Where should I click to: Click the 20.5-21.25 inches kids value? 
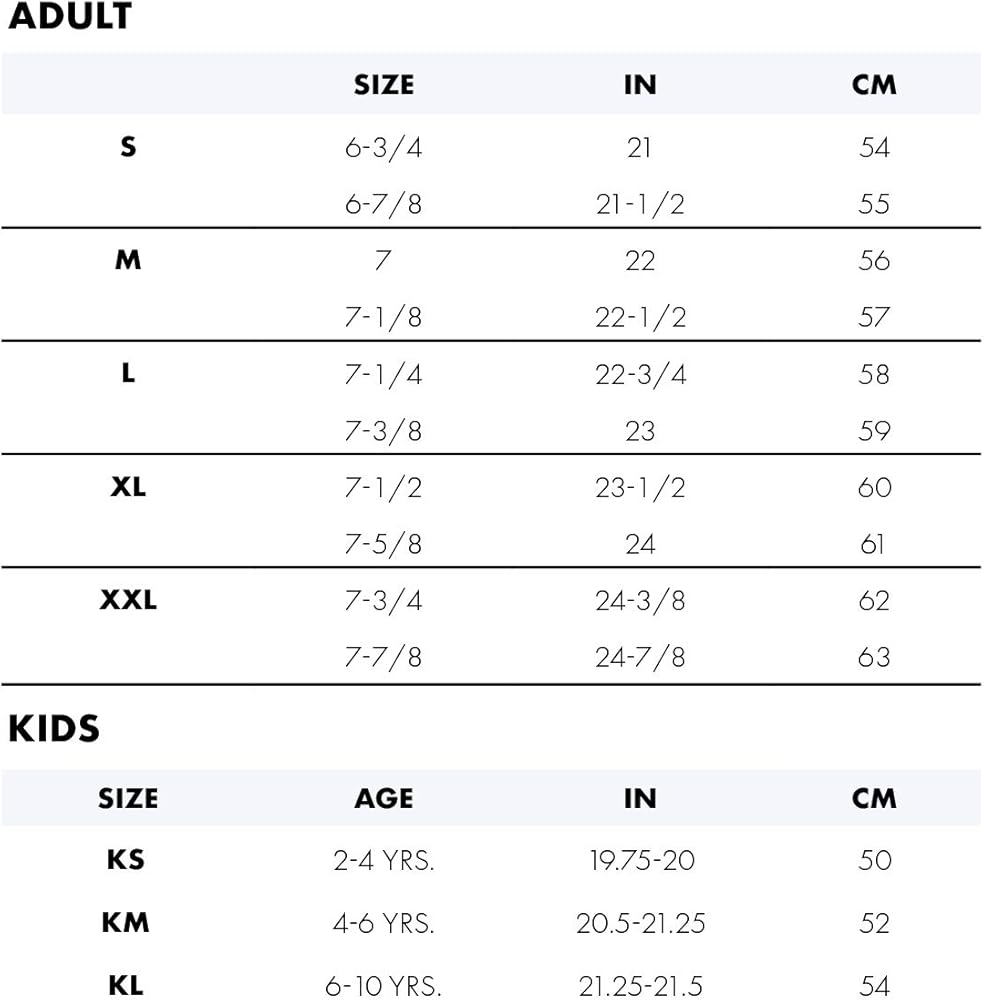coord(640,923)
